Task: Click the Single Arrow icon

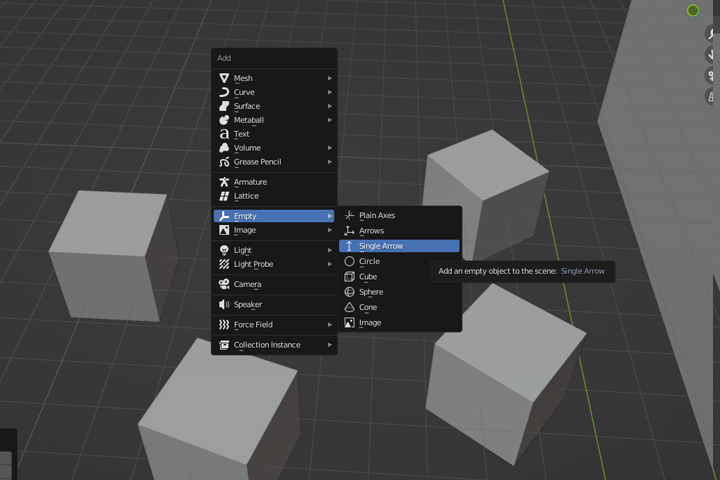Action: [349, 246]
